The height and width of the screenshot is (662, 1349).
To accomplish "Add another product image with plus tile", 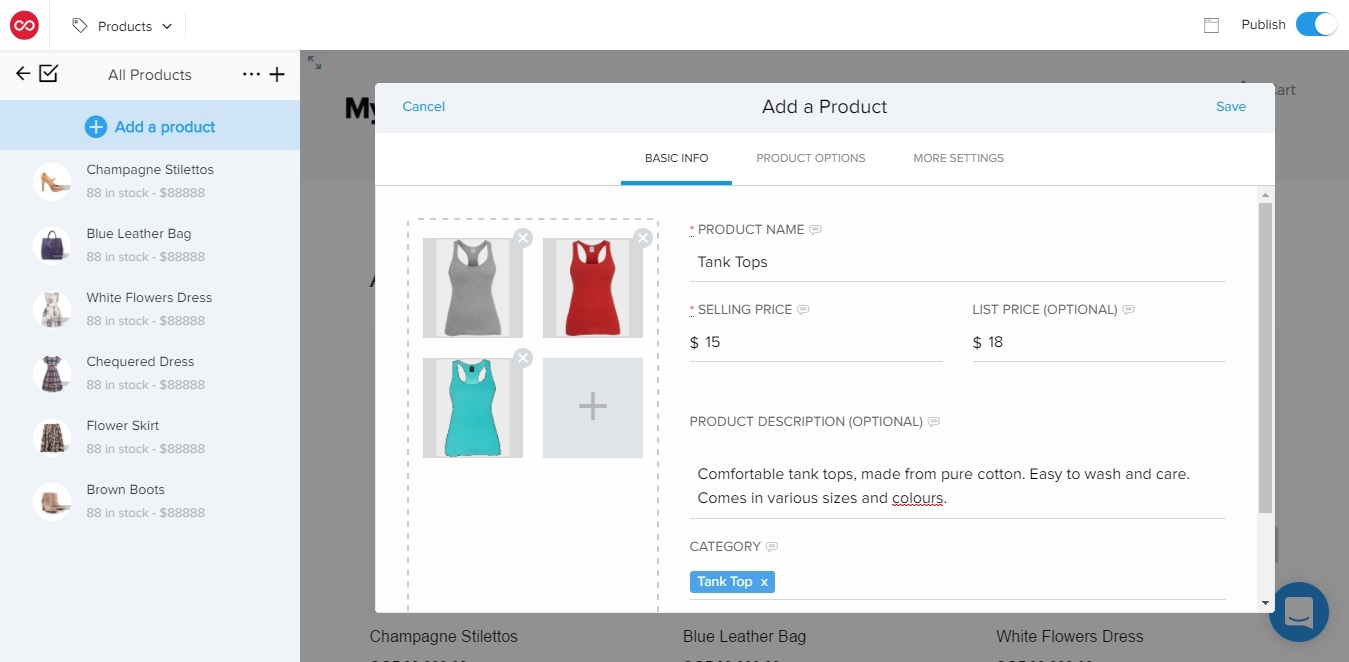I will pyautogui.click(x=593, y=408).
